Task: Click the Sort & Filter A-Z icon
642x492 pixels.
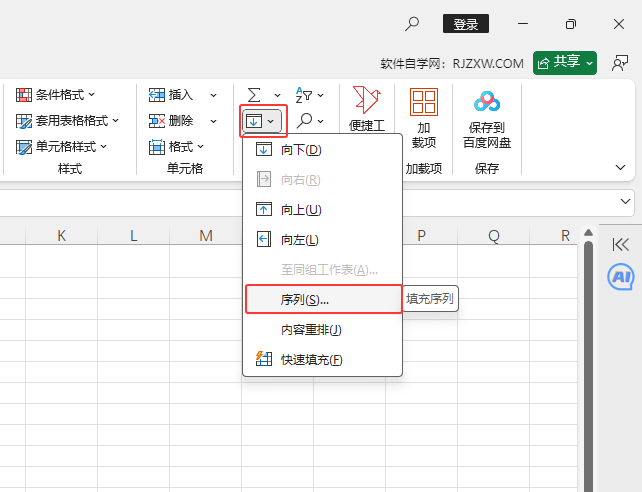Action: (x=304, y=94)
